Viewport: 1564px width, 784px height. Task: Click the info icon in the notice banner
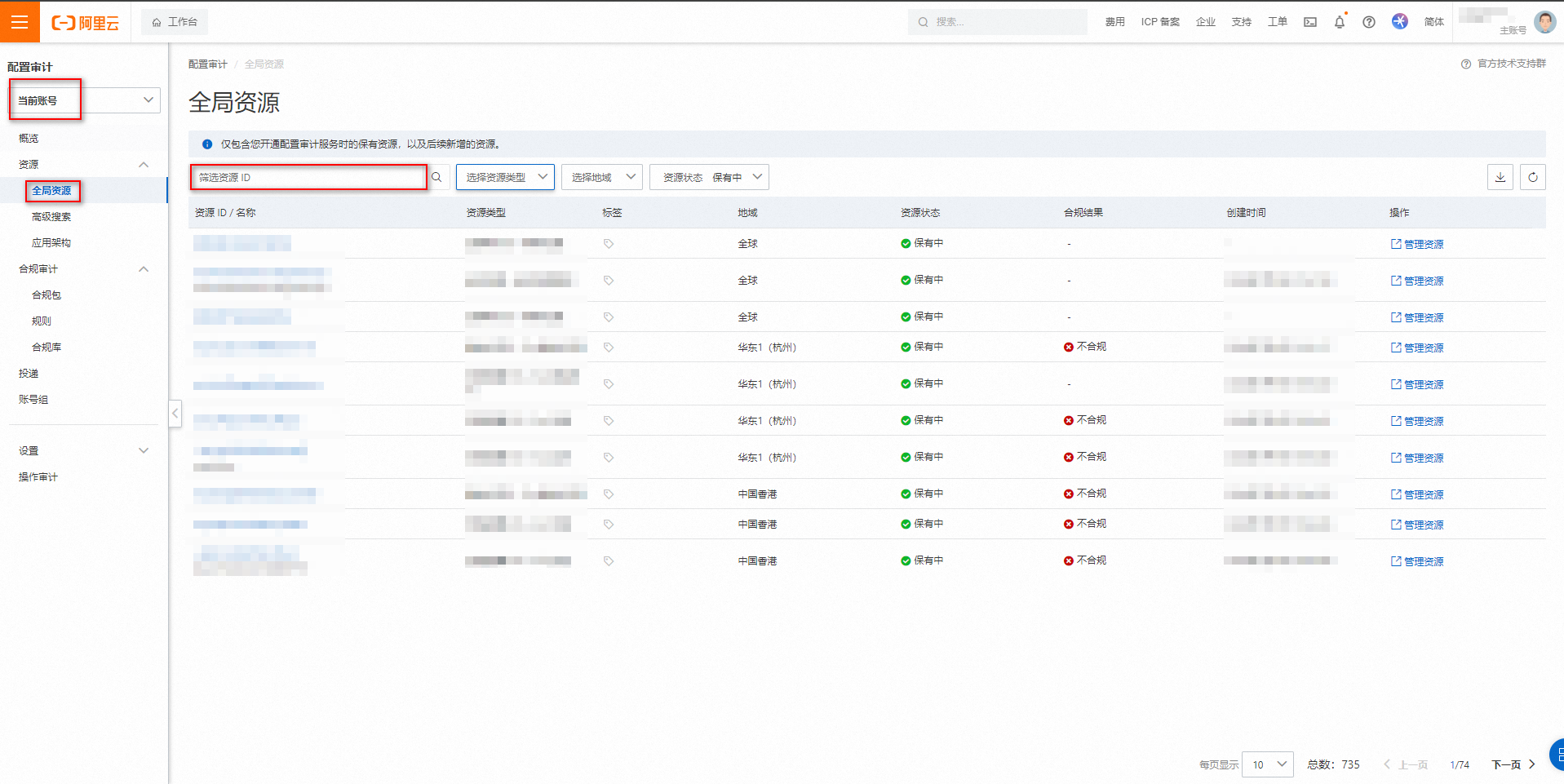coord(207,144)
